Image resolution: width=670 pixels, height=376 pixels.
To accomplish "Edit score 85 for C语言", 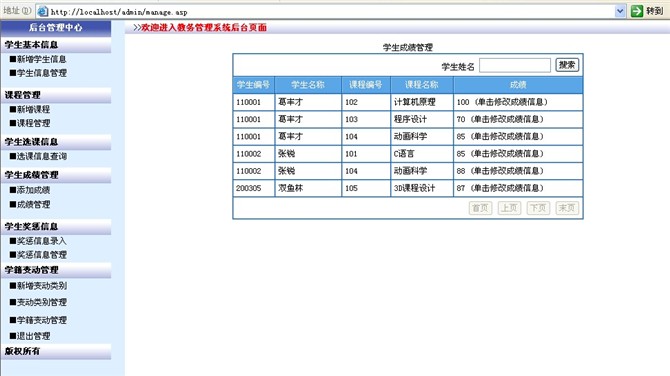I will (500, 153).
